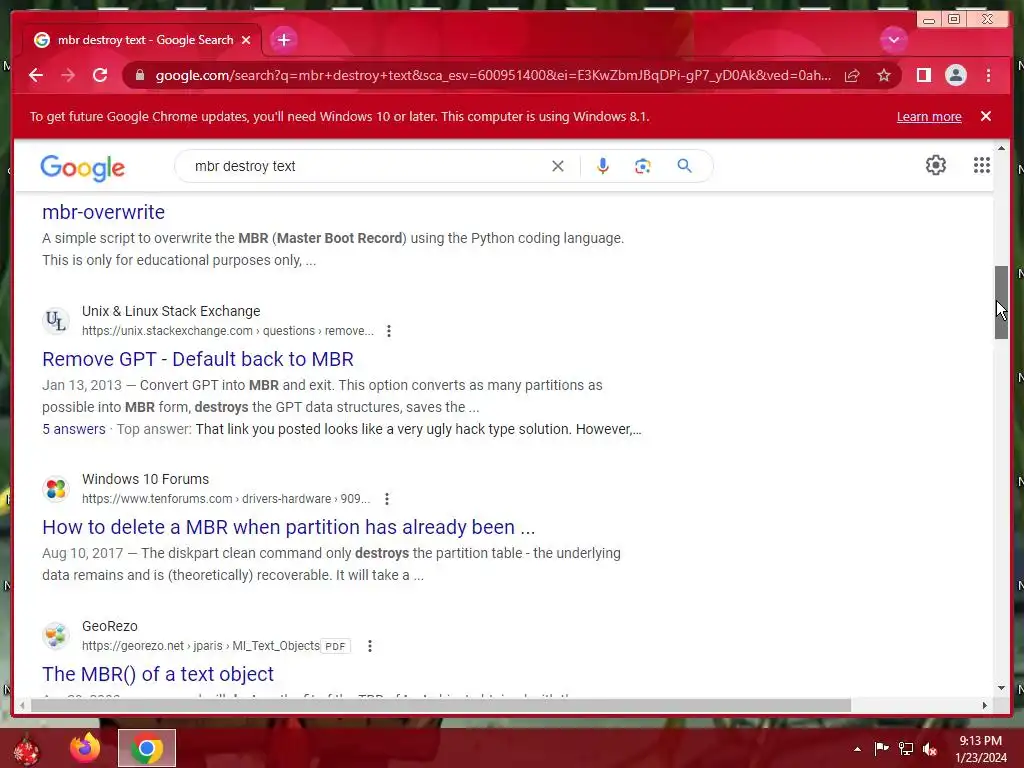
Task: Open more options for Stack Exchange result
Action: (x=389, y=331)
